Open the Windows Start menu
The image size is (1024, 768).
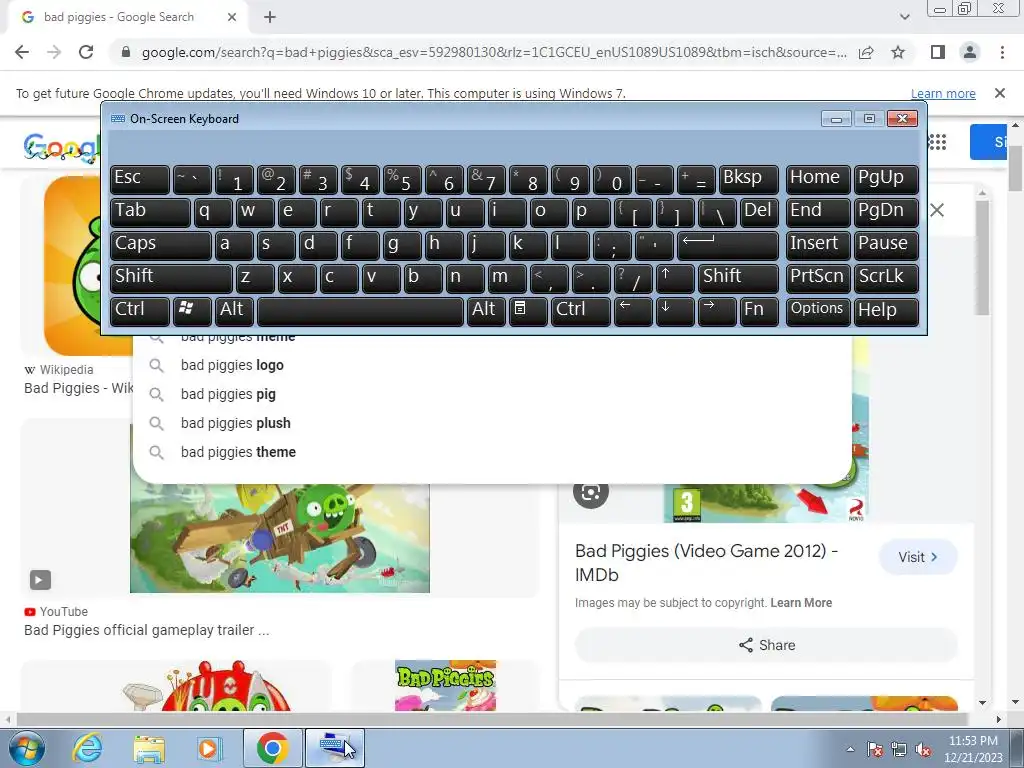[26, 748]
